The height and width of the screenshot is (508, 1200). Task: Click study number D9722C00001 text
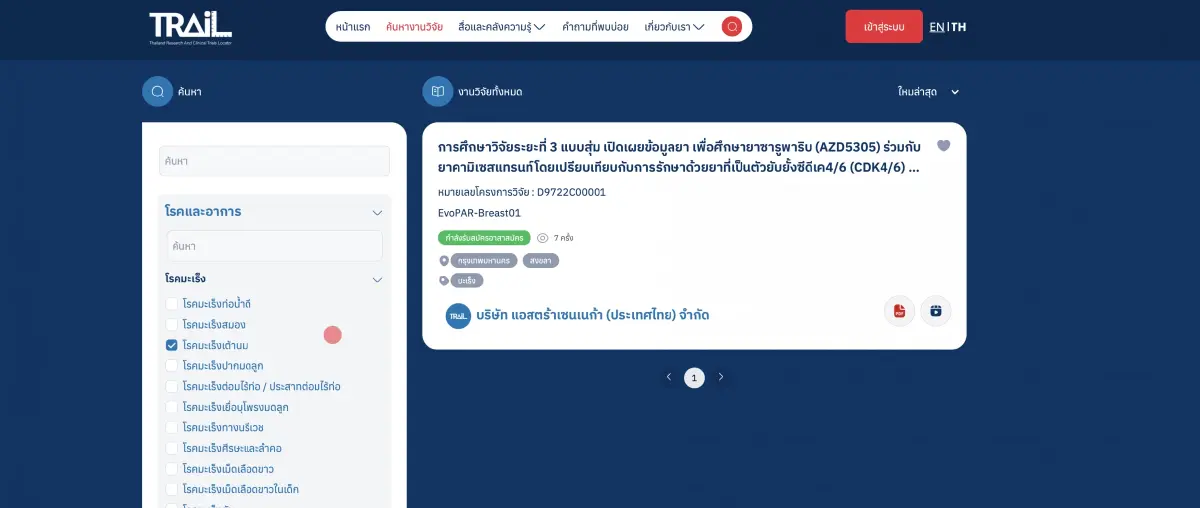[571, 192]
